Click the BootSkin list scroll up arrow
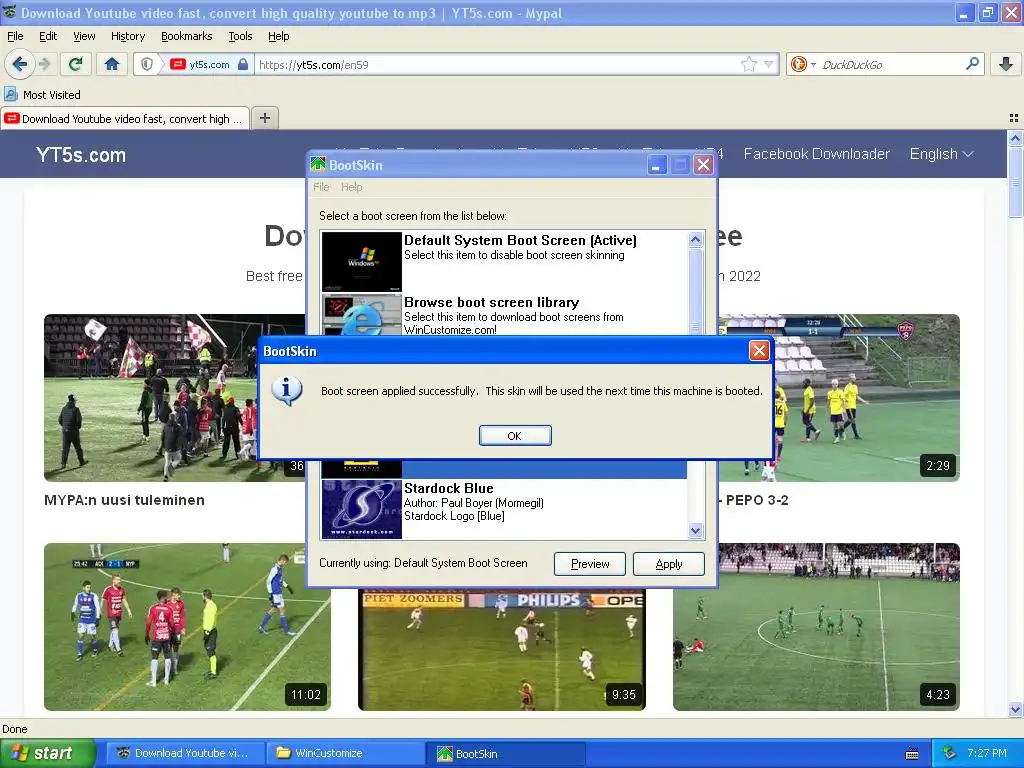The image size is (1024, 768). point(696,240)
